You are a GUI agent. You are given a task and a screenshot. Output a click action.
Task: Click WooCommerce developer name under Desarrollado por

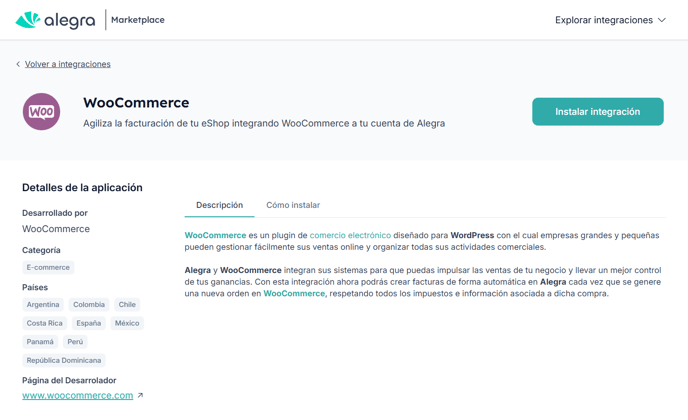coord(56,229)
